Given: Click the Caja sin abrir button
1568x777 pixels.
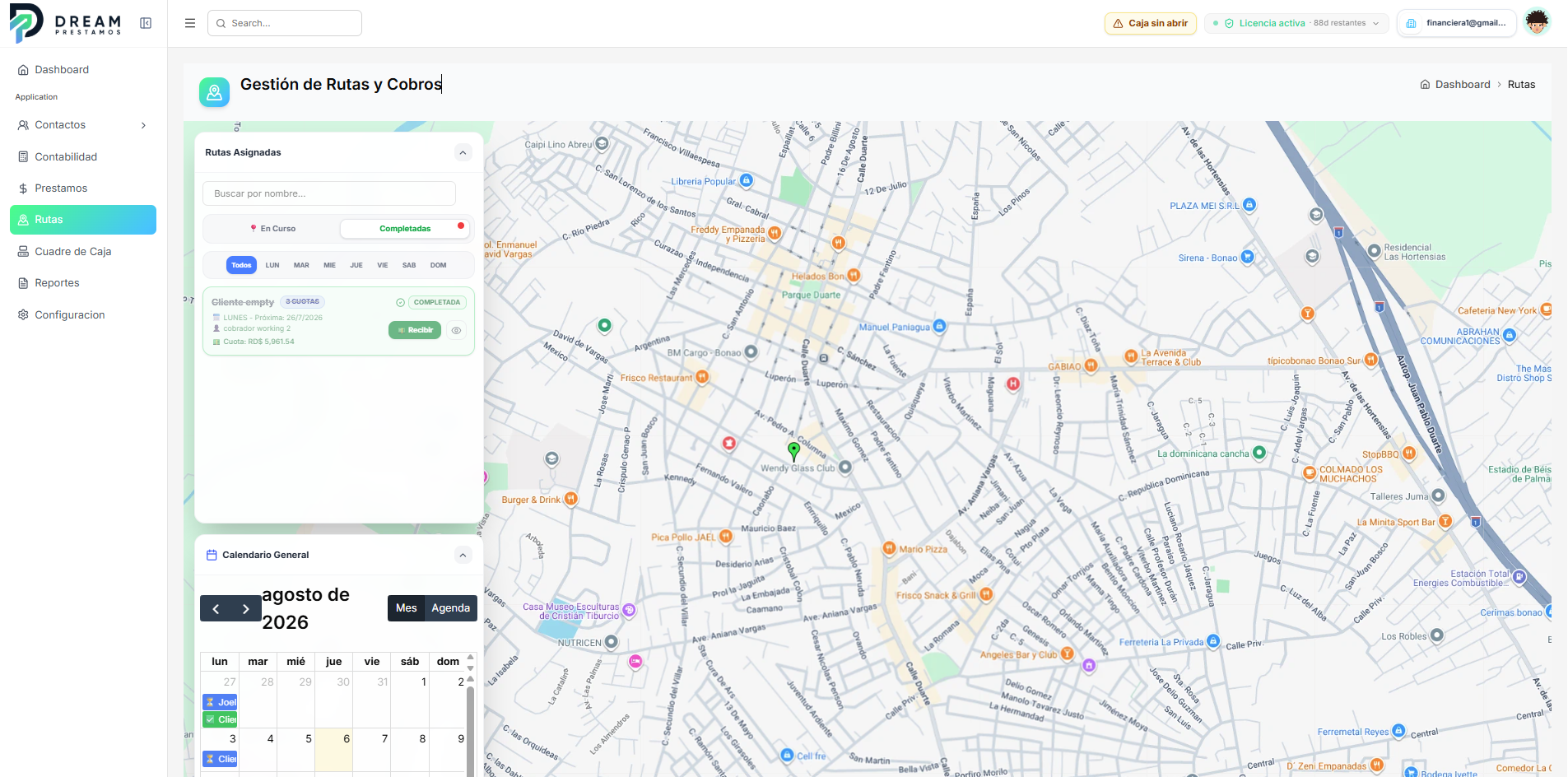Looking at the screenshot, I should point(1151,23).
